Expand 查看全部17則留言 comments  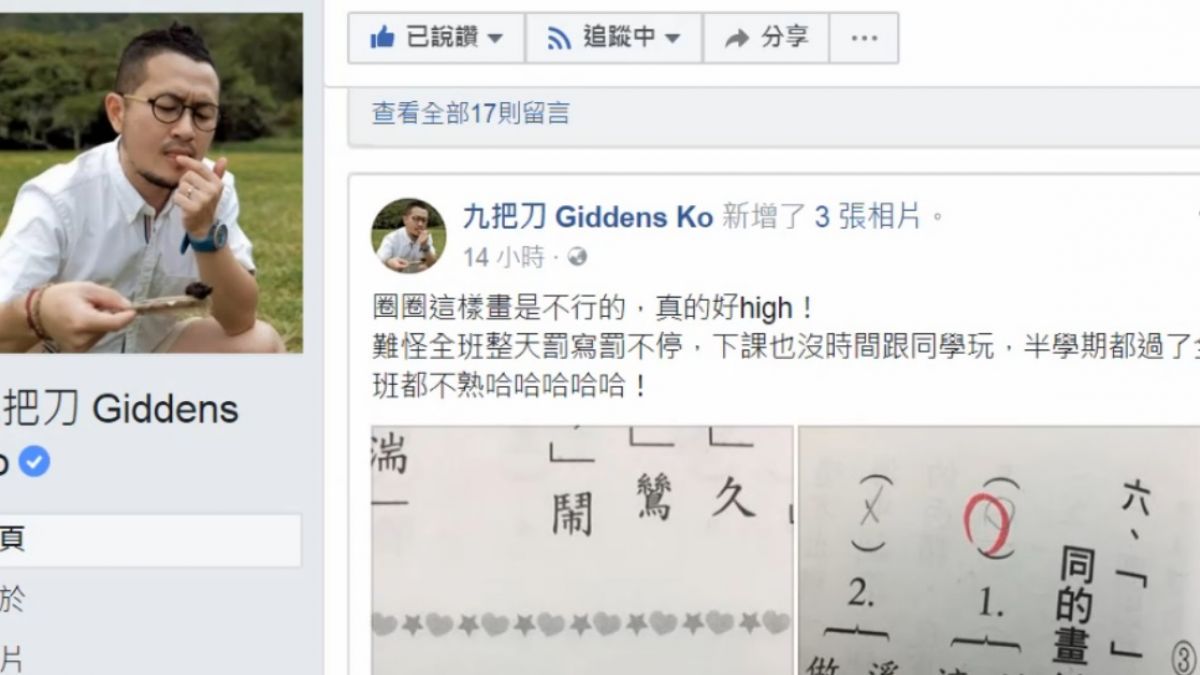tap(471, 113)
